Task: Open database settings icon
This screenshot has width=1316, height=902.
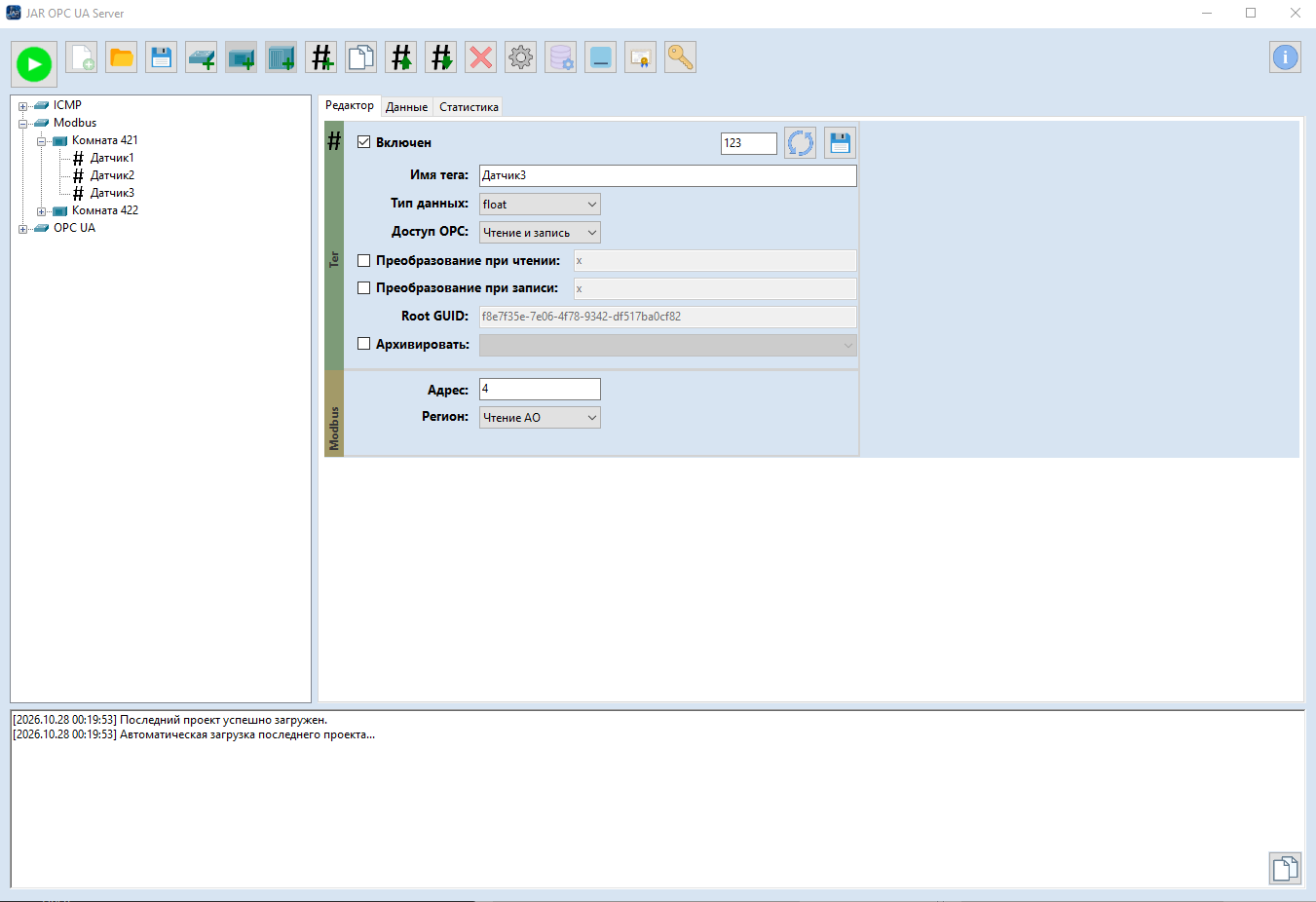Action: [561, 57]
